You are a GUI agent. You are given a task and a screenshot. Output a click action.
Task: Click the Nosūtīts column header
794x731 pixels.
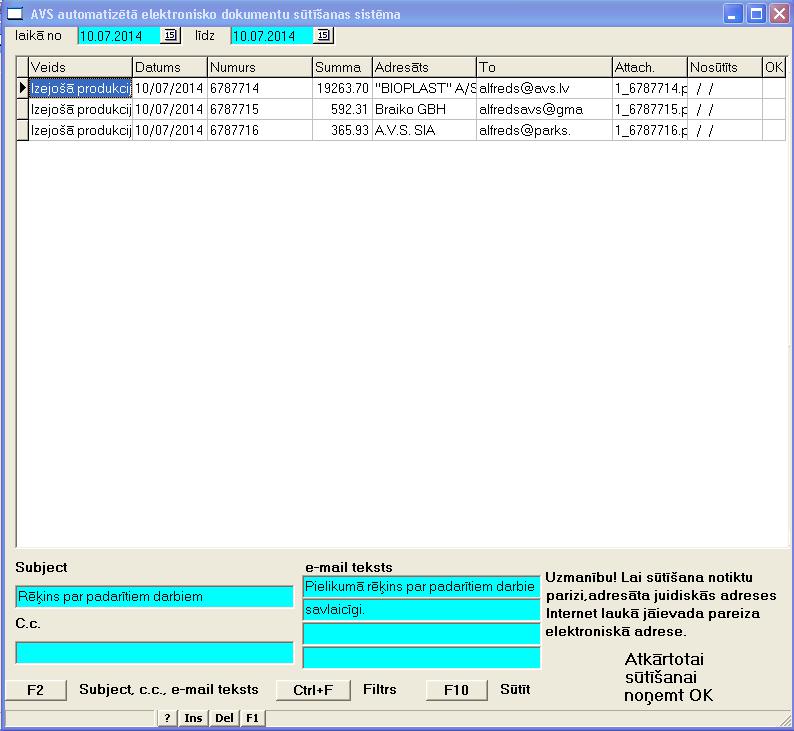(725, 67)
